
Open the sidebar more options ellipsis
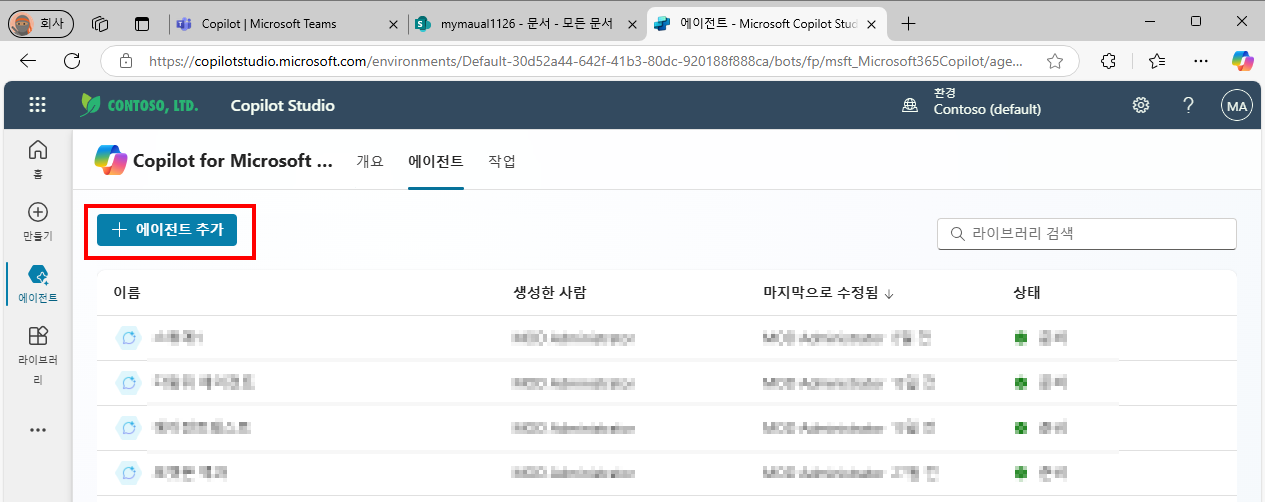pos(38,430)
